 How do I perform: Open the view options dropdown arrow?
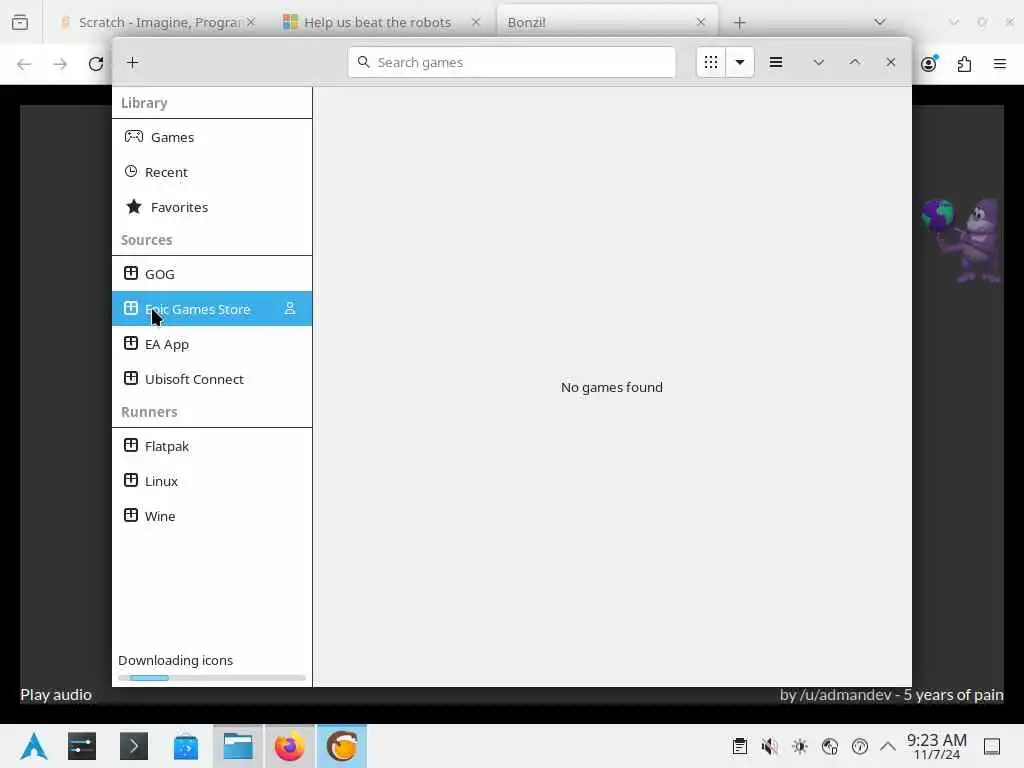click(x=740, y=62)
